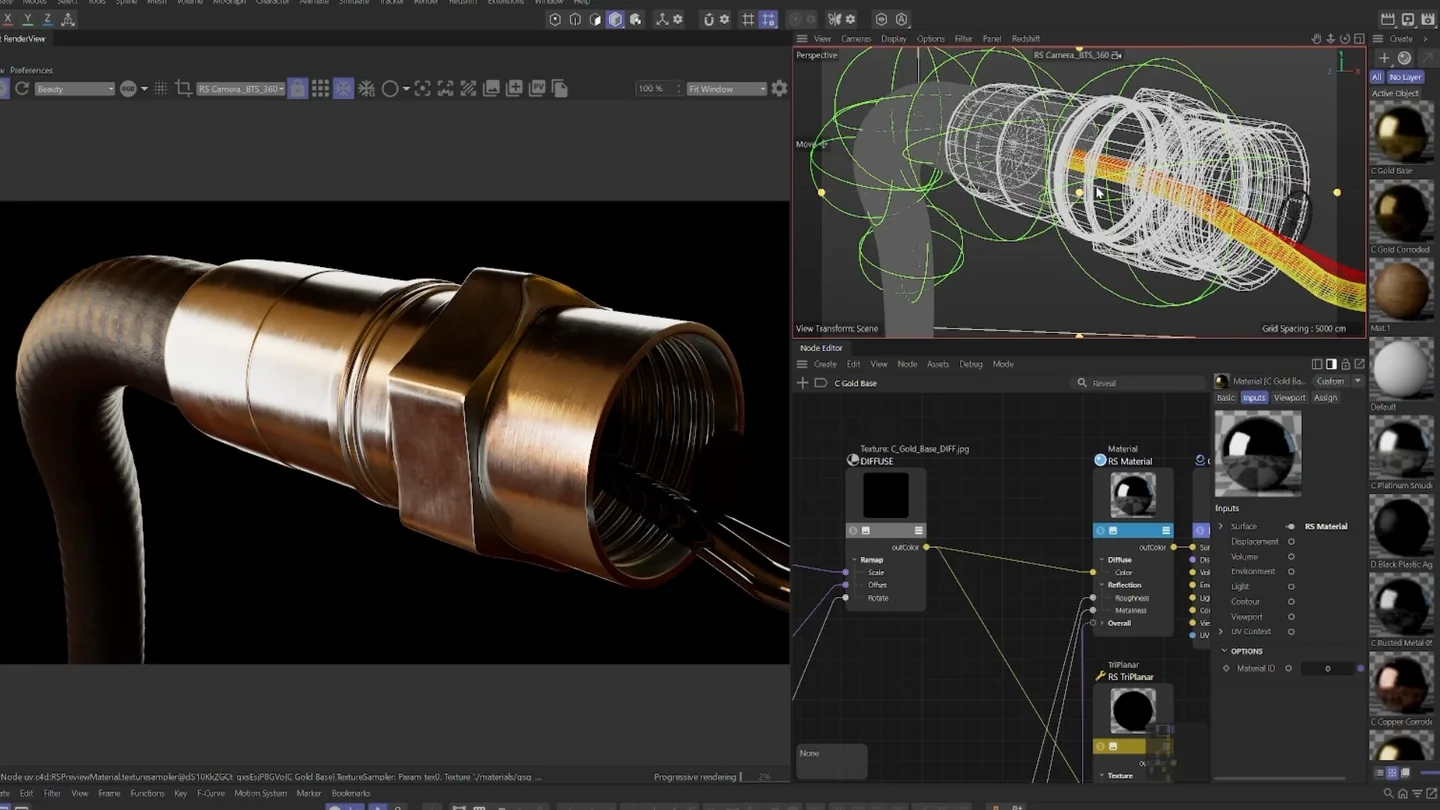The image size is (1440, 810).
Task: Click the DIFFUSE node menu lines icon
Action: pos(918,531)
